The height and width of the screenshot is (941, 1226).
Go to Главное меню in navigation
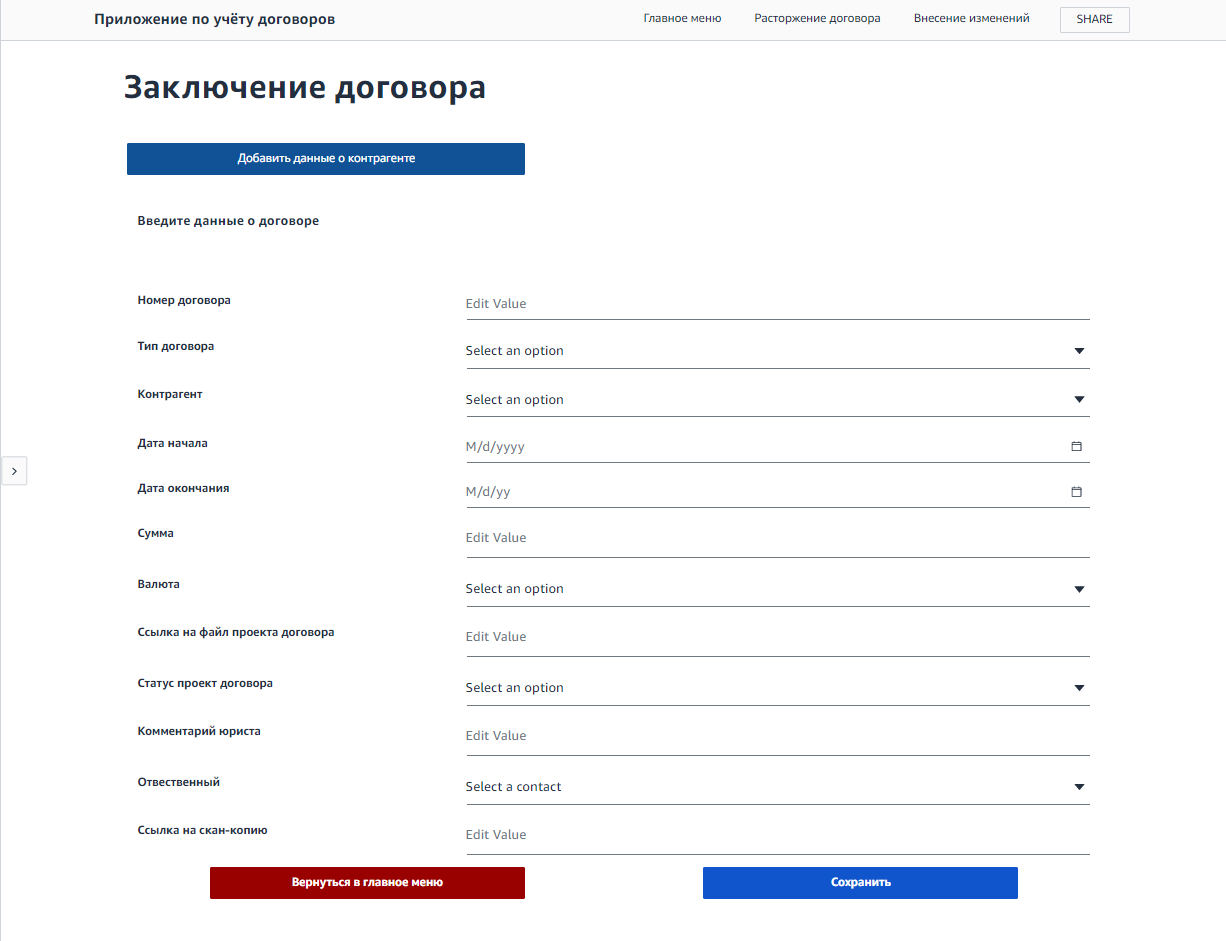pyautogui.click(x=682, y=19)
